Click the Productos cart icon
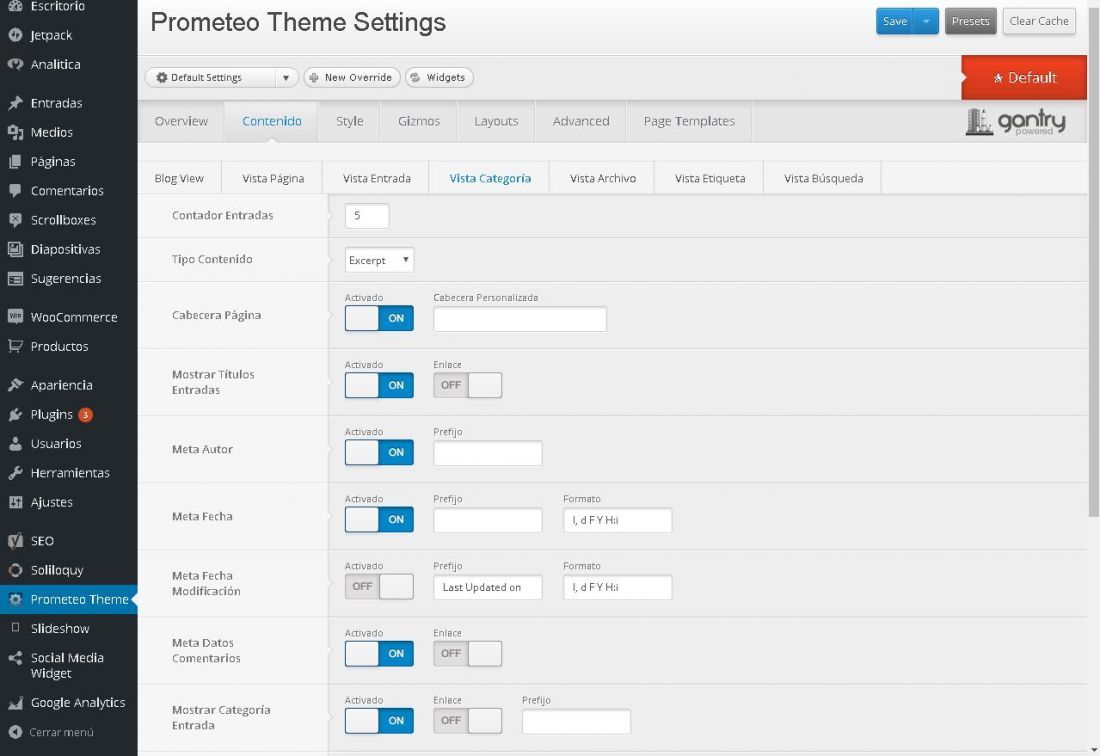Screen dimensions: 1100x756 click(15, 346)
